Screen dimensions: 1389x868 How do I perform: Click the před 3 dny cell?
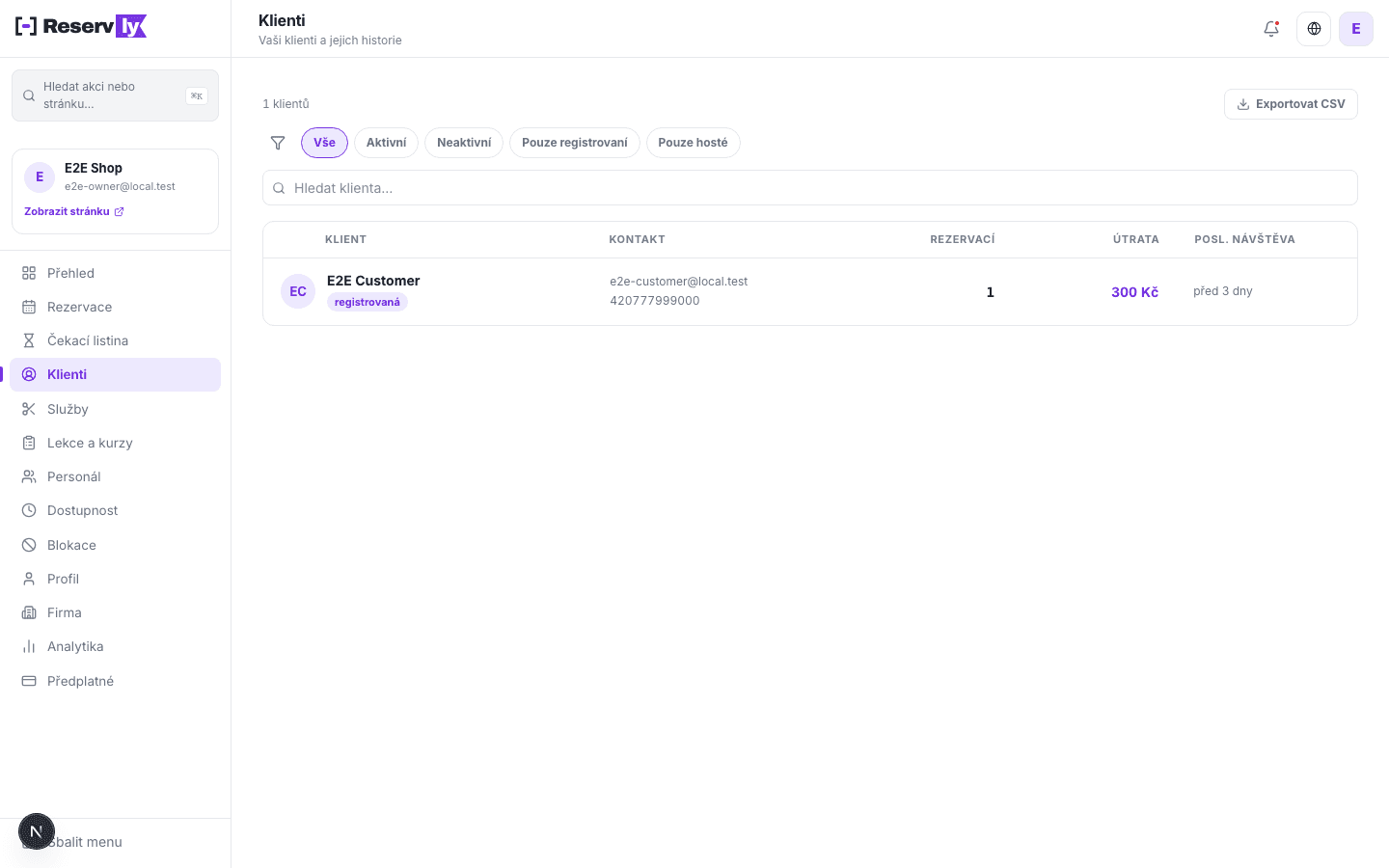1223,291
